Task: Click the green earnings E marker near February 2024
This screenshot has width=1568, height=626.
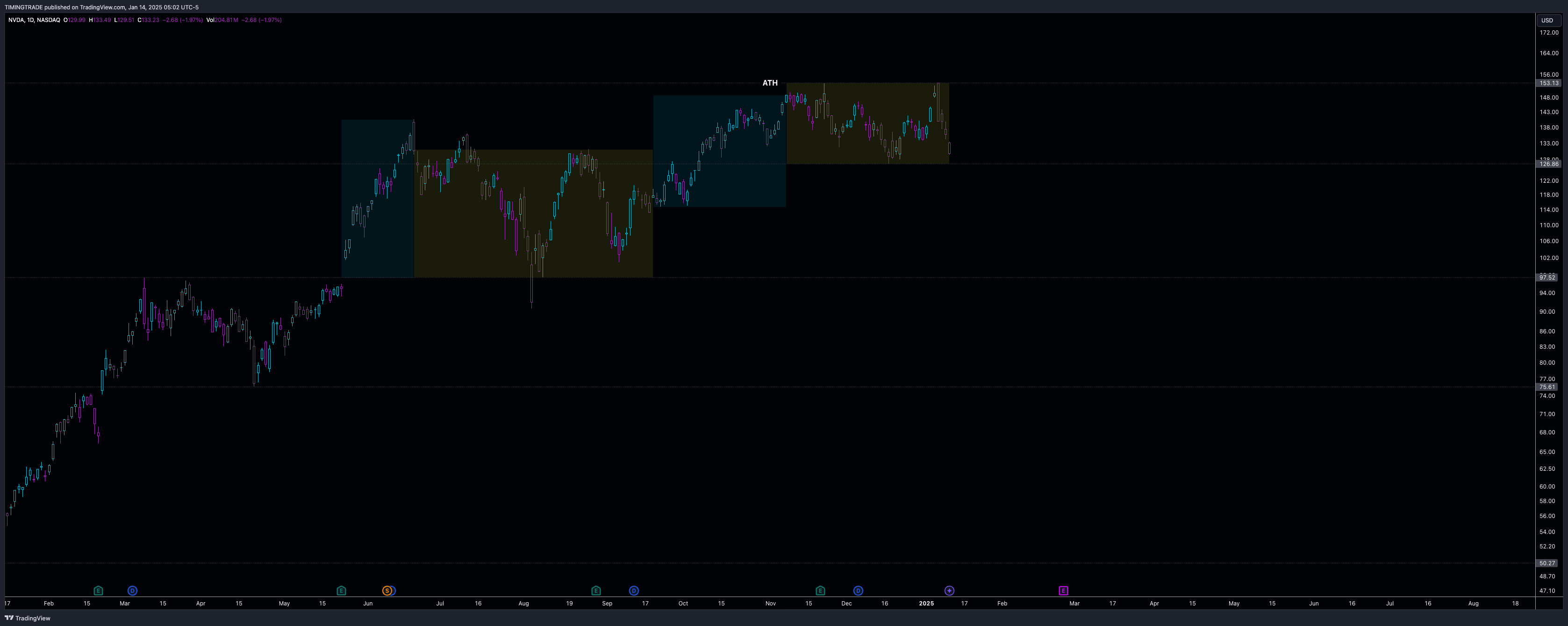Action: tap(98, 590)
